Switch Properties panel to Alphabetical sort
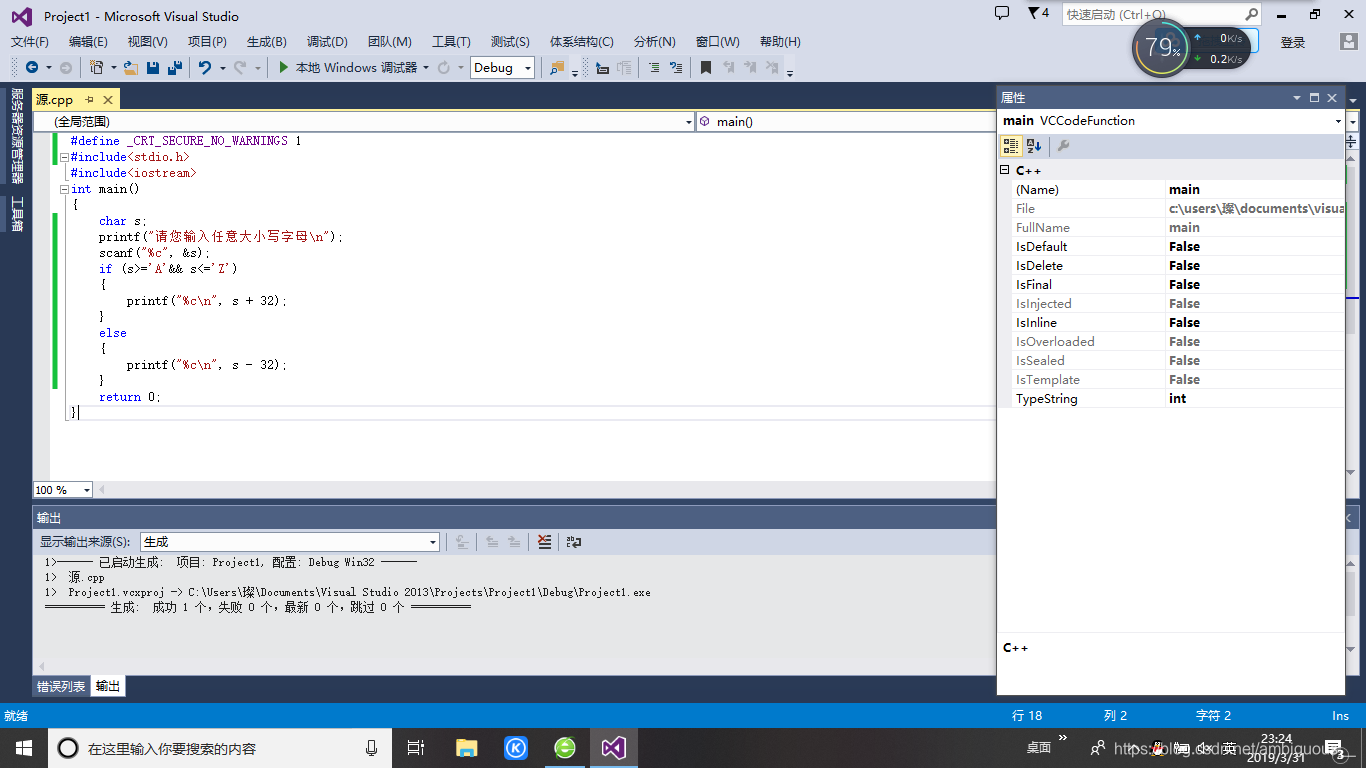 [x=1034, y=146]
